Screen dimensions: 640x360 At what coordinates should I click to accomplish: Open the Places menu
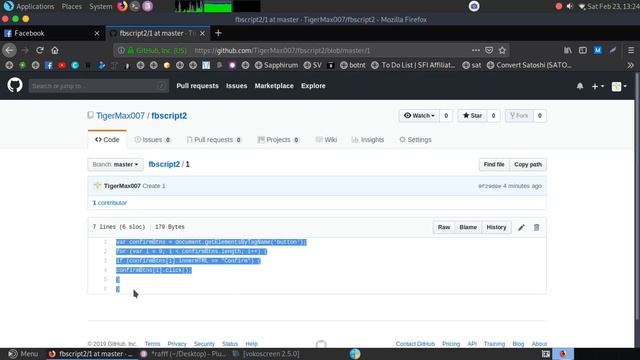pos(71,7)
